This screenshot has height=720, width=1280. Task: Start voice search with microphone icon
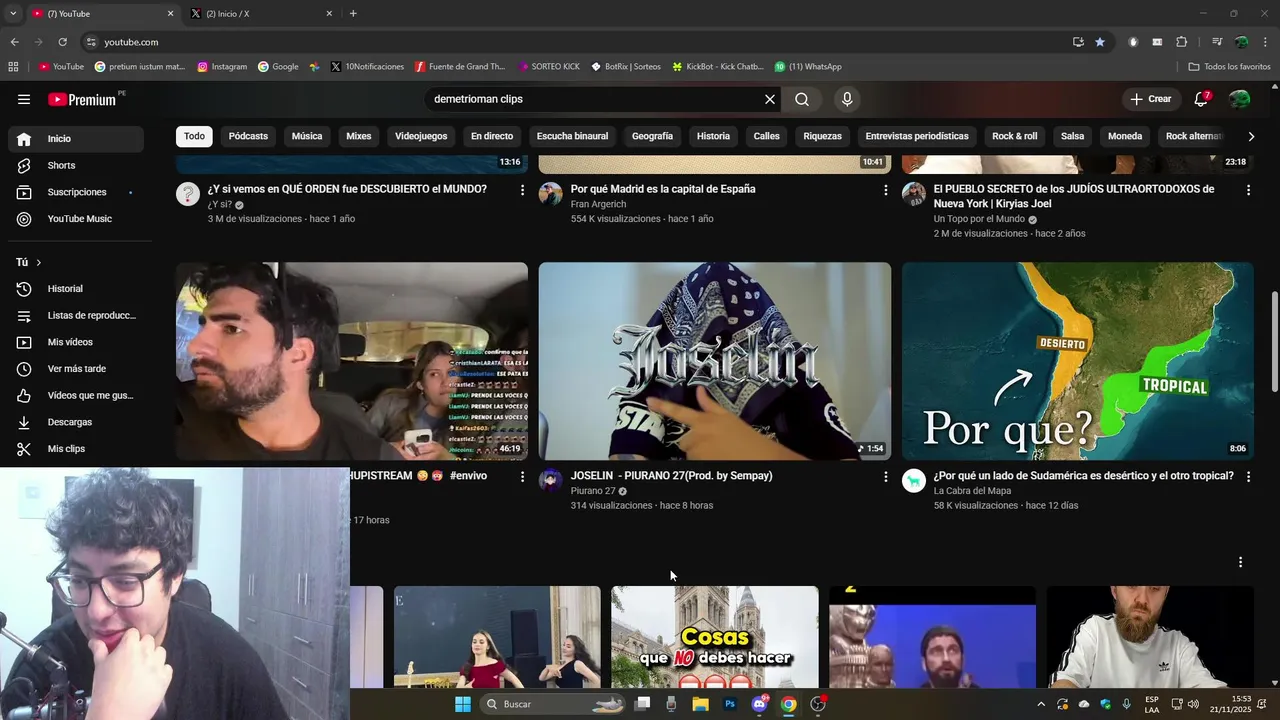[x=847, y=99]
